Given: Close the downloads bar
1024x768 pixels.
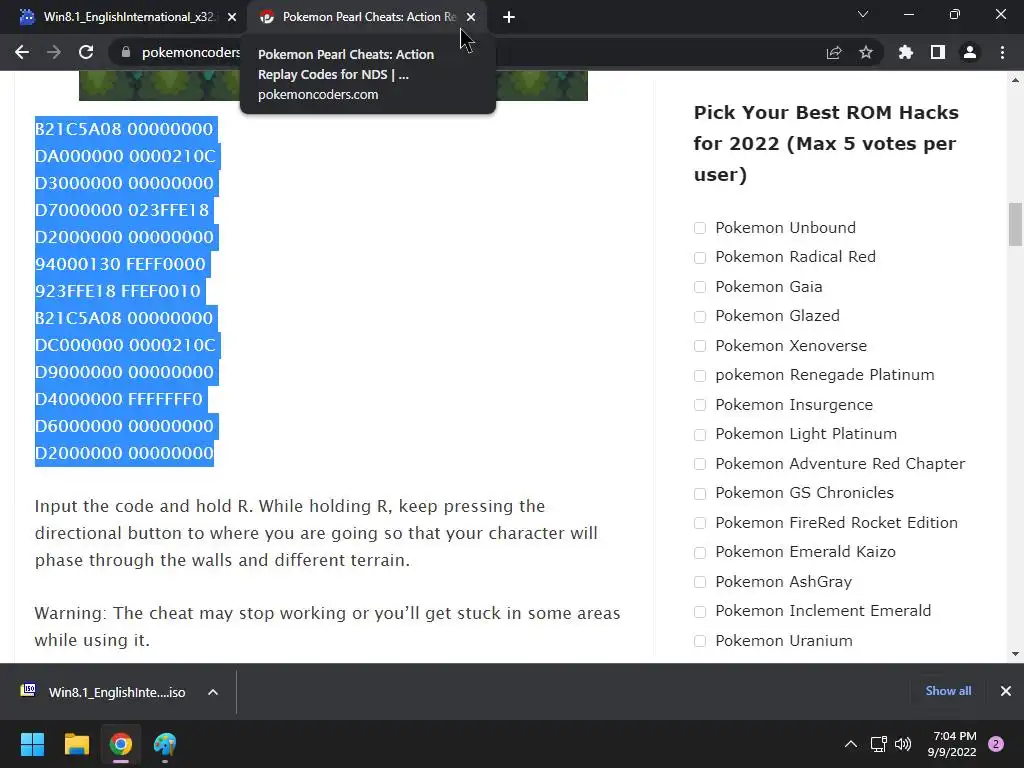Looking at the screenshot, I should click(x=1006, y=691).
